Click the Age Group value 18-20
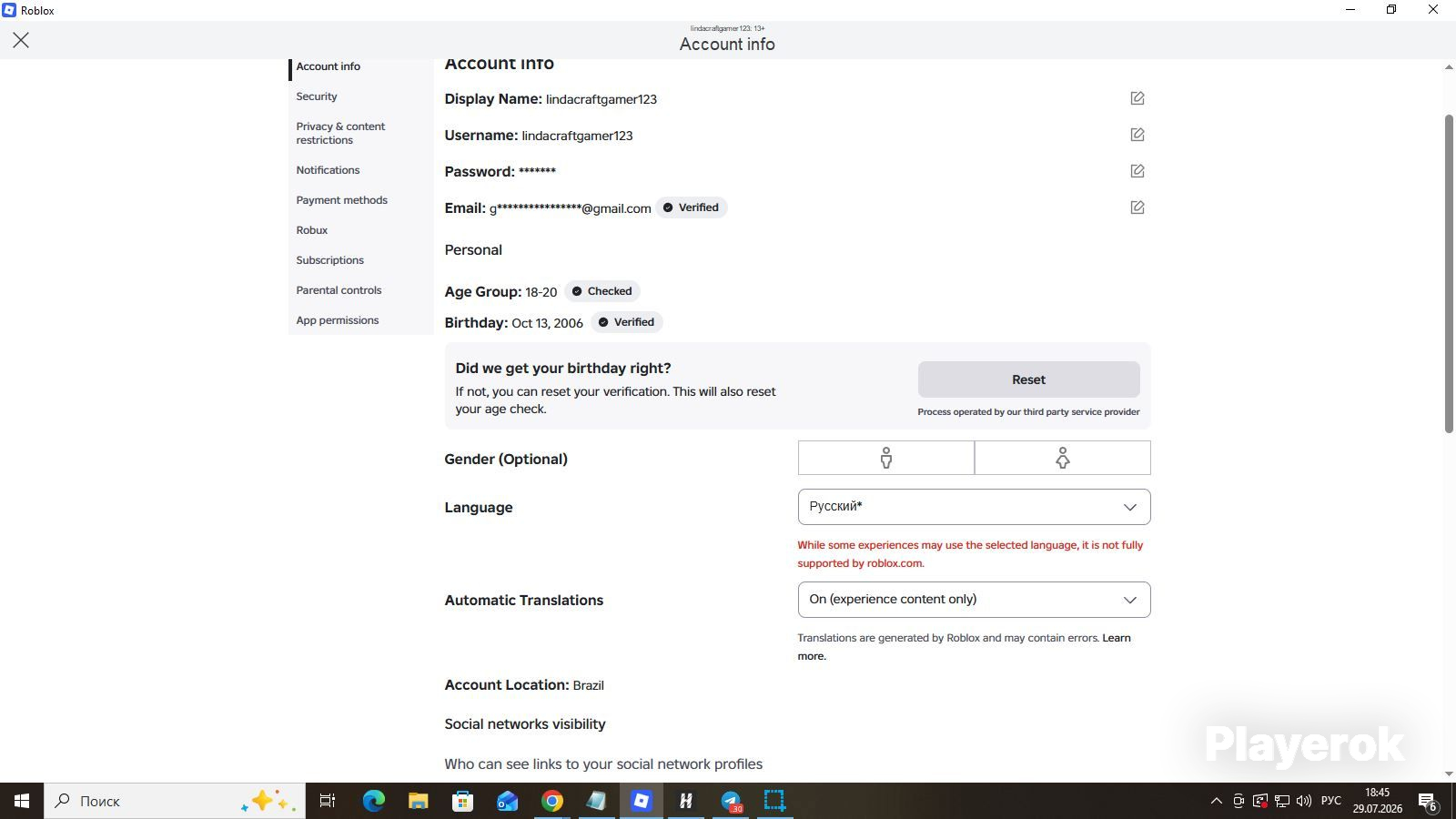The height and width of the screenshot is (819, 1456). [x=541, y=292]
